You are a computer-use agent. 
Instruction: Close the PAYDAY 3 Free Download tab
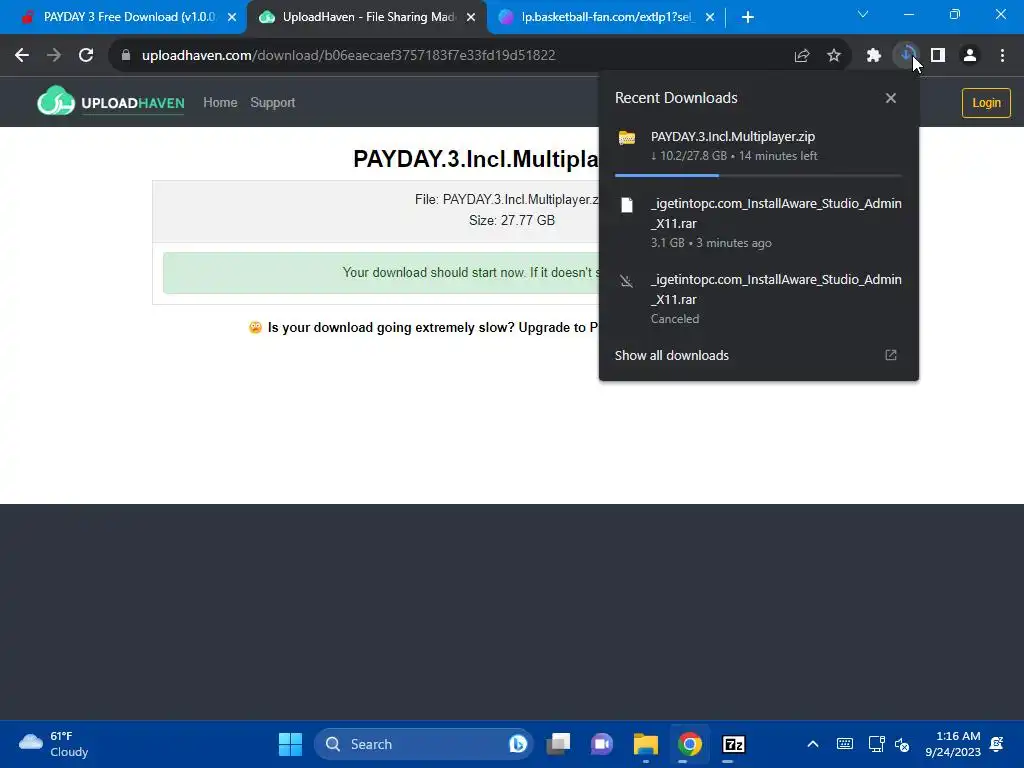pos(232,18)
